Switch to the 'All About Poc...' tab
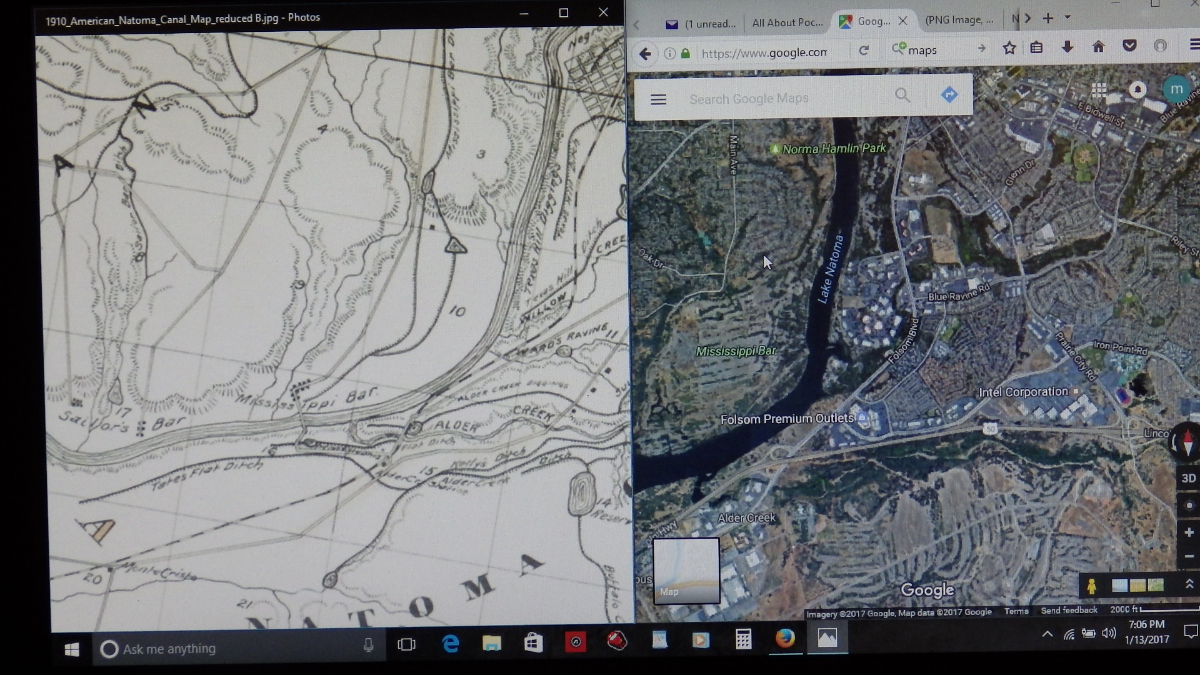Screen dimensions: 1200x675 click(787, 22)
